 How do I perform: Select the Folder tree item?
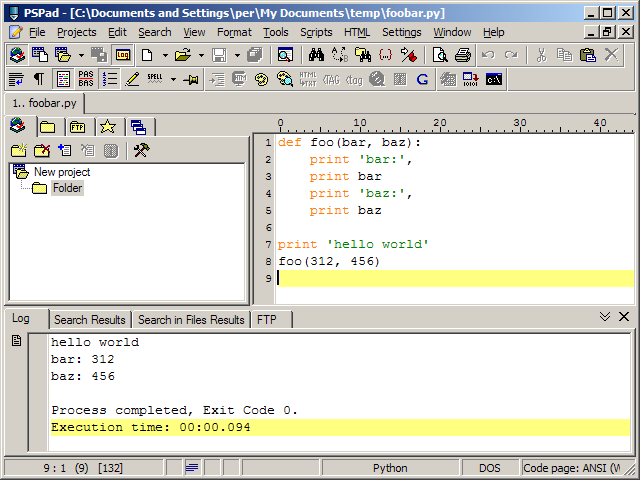(67, 188)
